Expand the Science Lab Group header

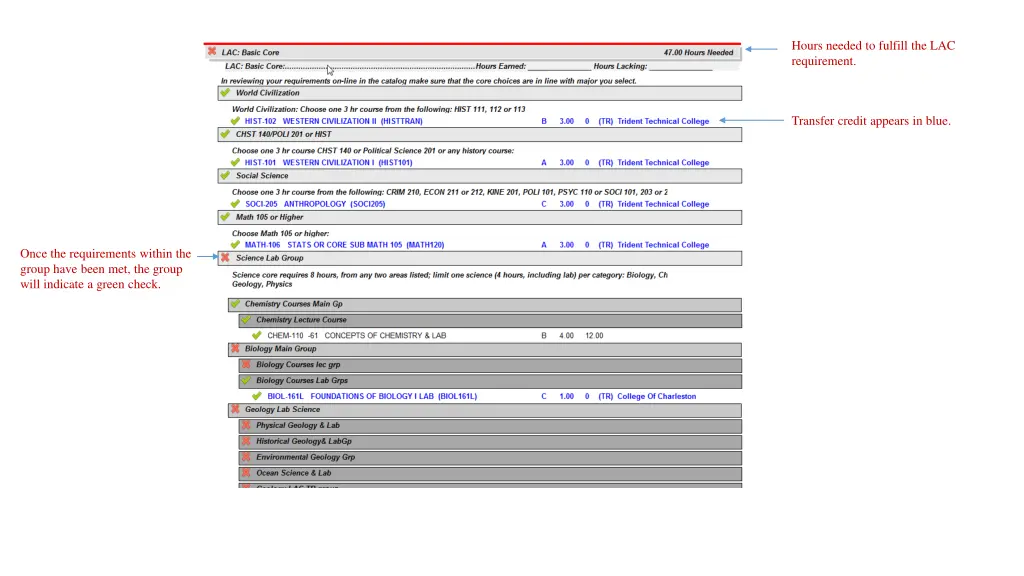[479, 259]
